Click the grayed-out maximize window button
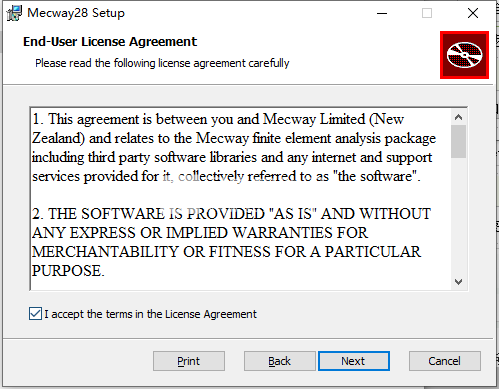Screen dimensions: 499x389 point(427,13)
